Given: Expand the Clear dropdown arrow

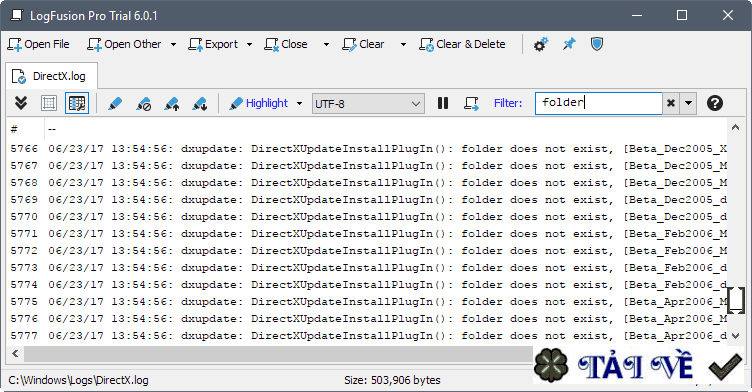Looking at the screenshot, I should tap(403, 44).
